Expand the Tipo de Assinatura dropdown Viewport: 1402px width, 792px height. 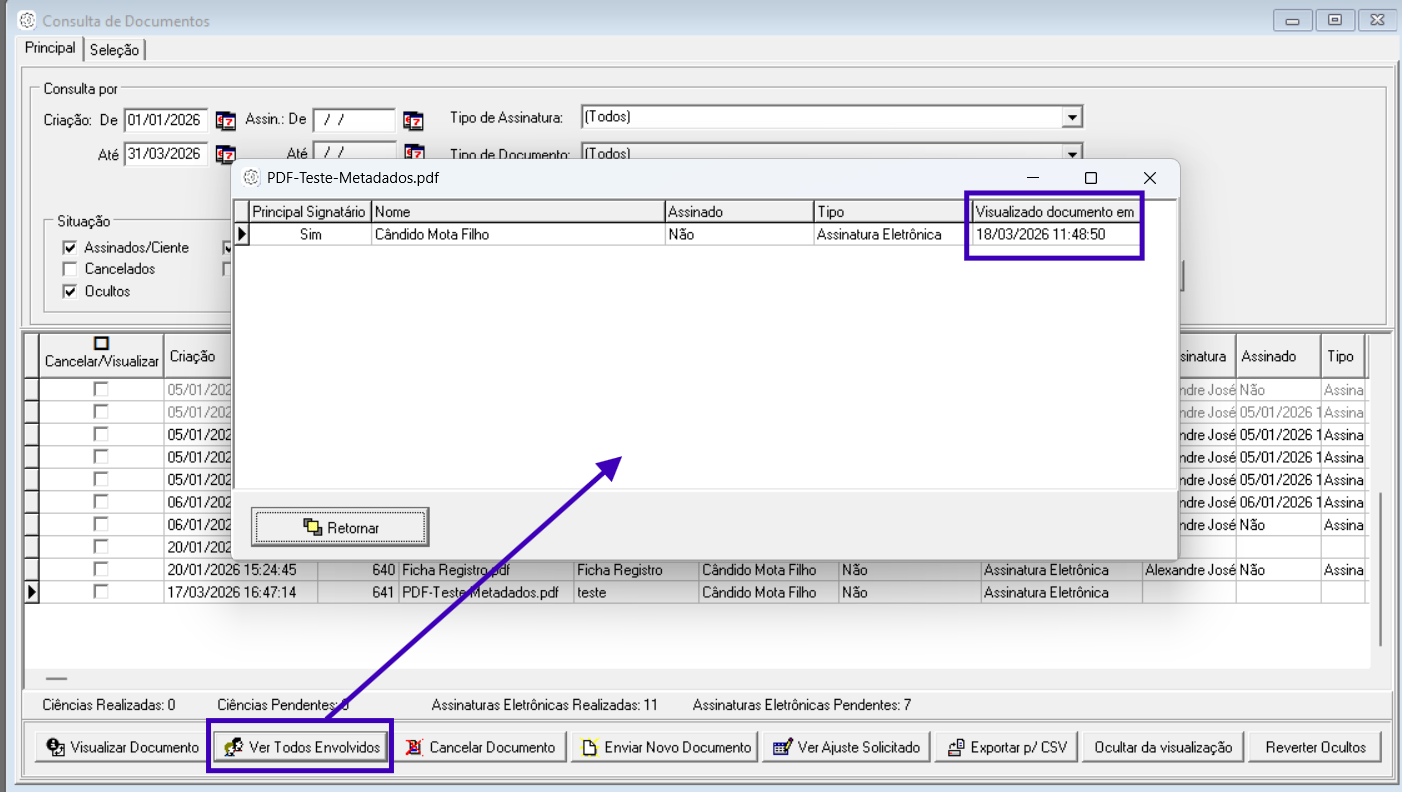coord(1072,118)
